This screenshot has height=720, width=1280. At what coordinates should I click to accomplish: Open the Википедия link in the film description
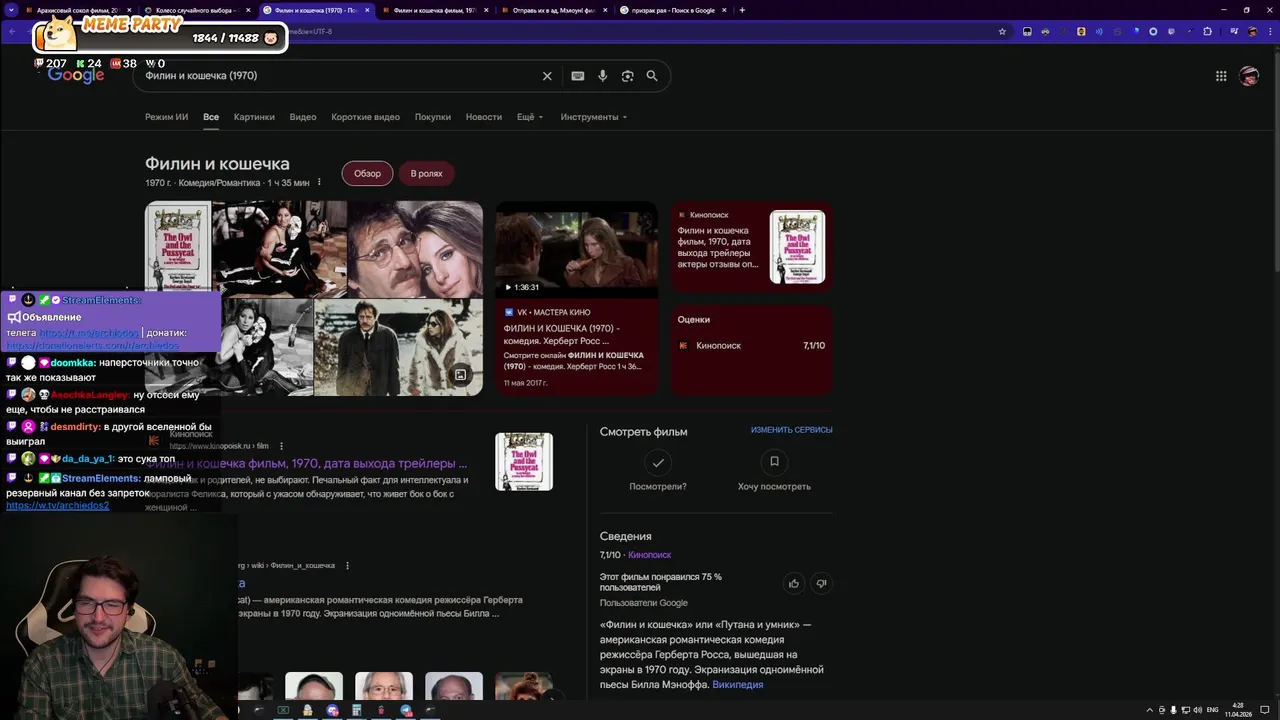(738, 685)
